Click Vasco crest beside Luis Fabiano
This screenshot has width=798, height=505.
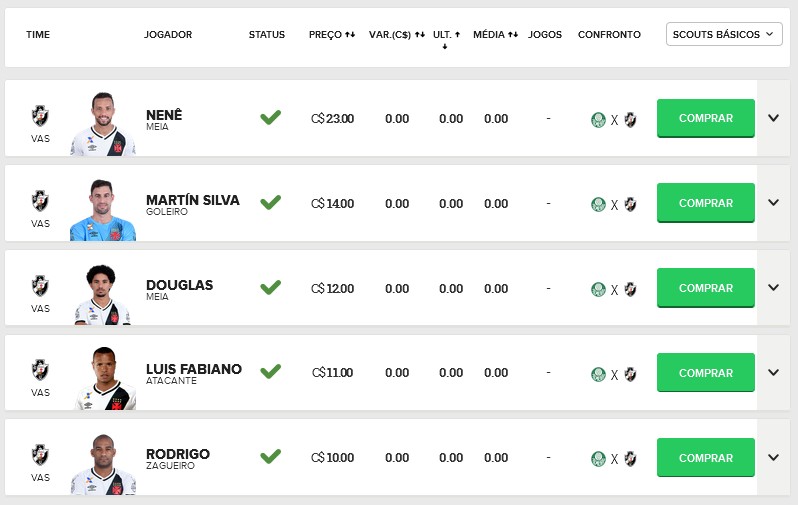coord(40,368)
